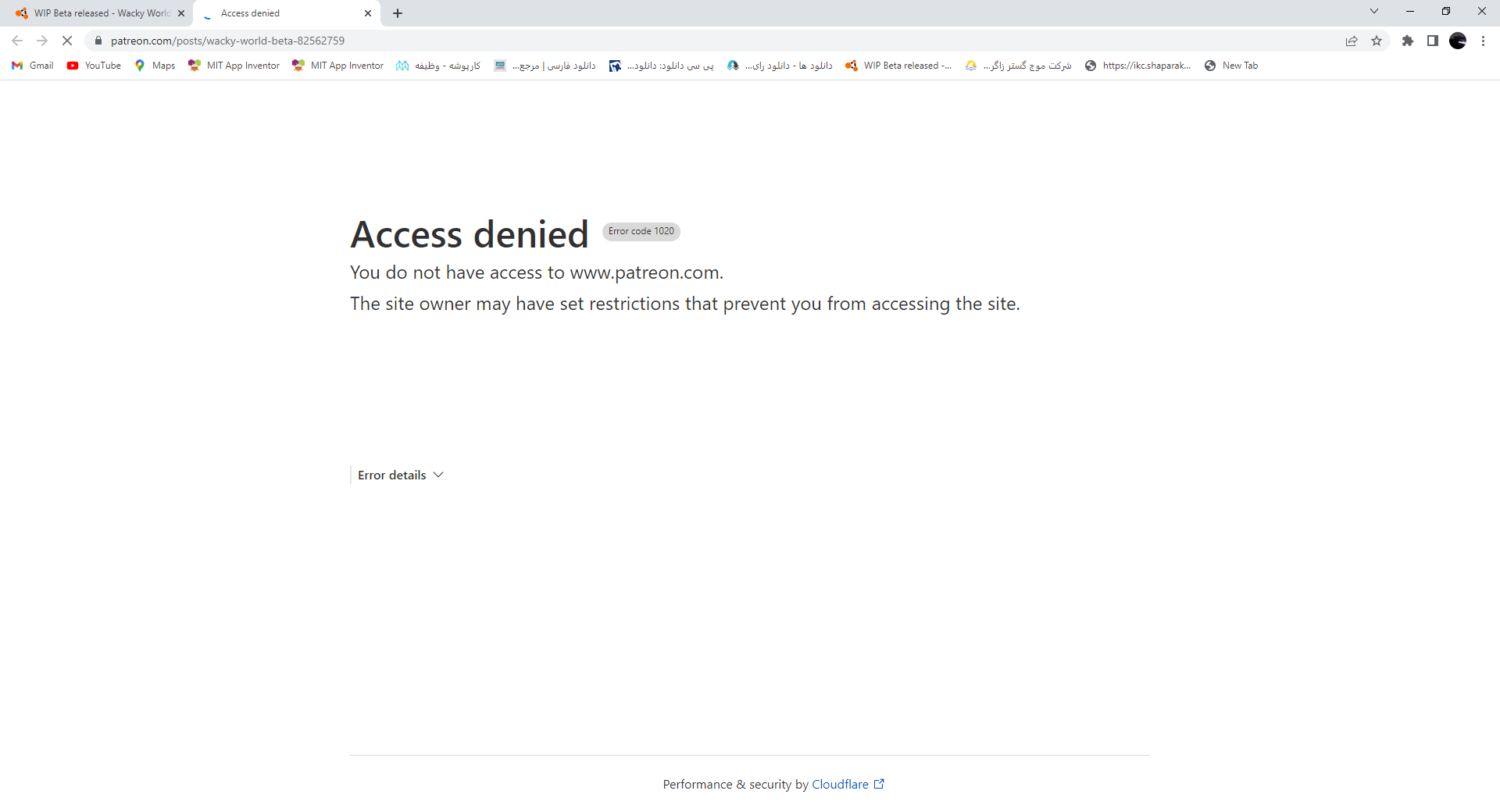
Task: Close the Access denied tab
Action: pyautogui.click(x=368, y=13)
